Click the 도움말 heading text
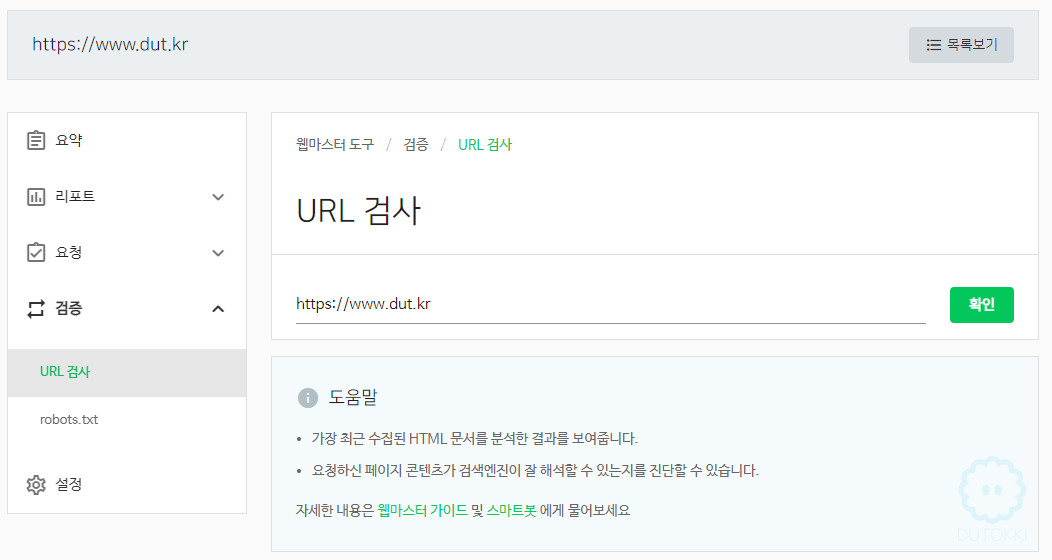This screenshot has width=1052, height=560. [353, 398]
